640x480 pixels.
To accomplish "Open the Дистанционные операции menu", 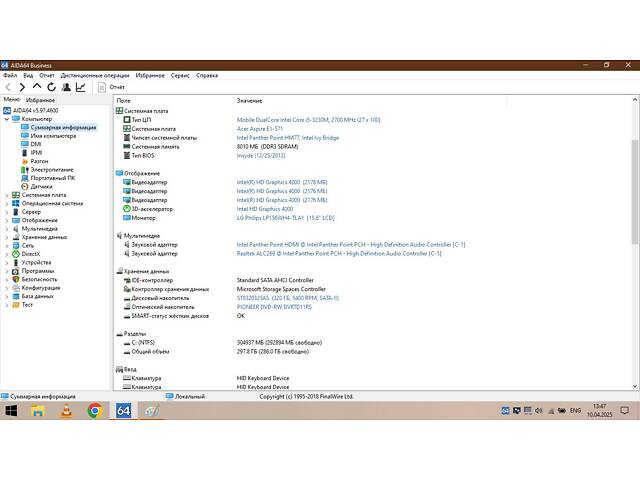I will click(95, 76).
